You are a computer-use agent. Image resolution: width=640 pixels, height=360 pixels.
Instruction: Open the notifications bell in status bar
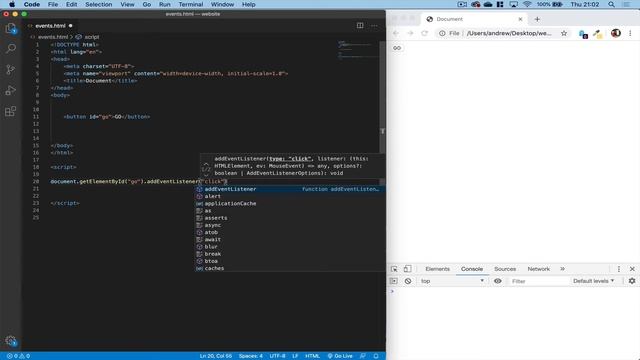[376, 356]
